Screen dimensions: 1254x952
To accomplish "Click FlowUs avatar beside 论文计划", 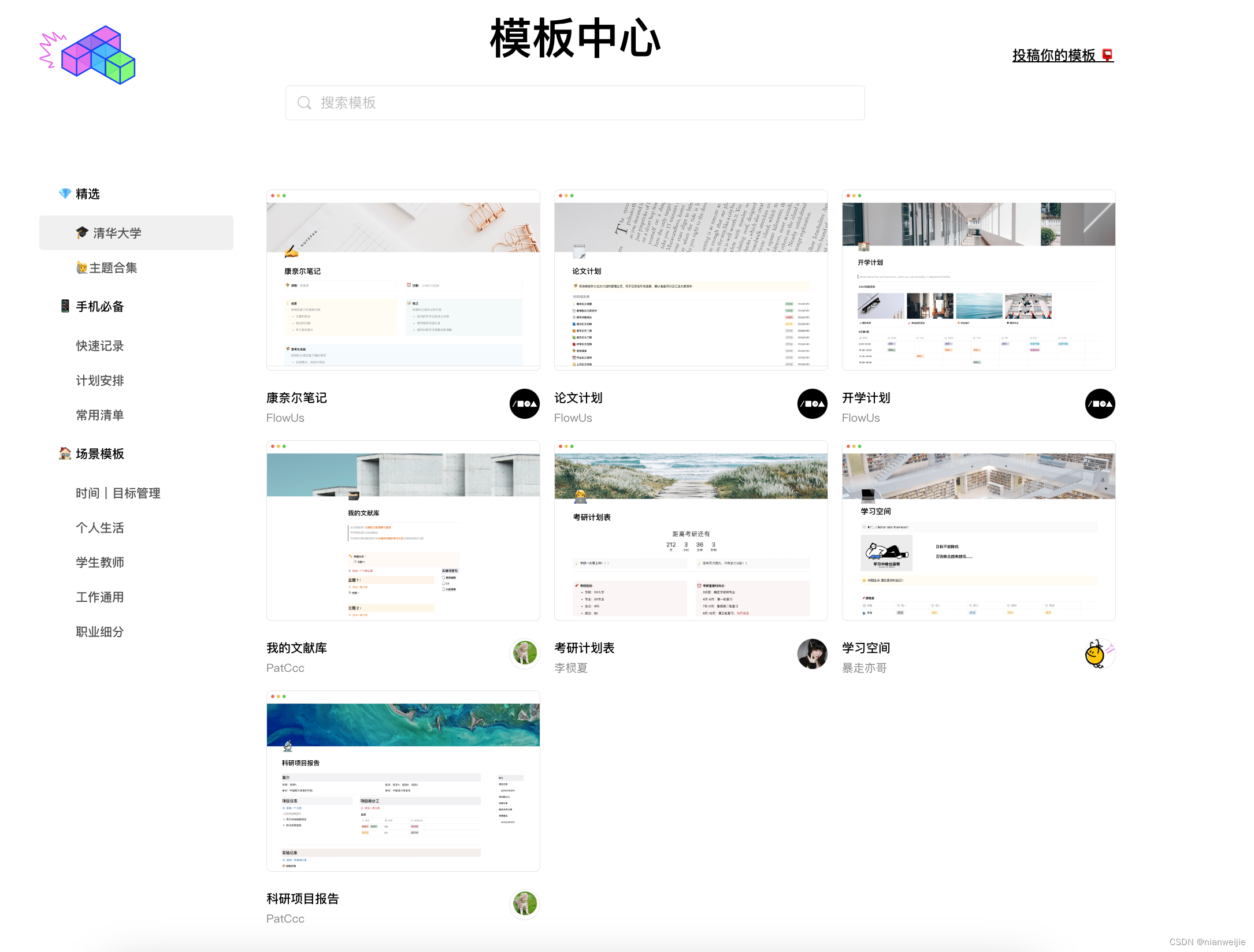I will (812, 404).
